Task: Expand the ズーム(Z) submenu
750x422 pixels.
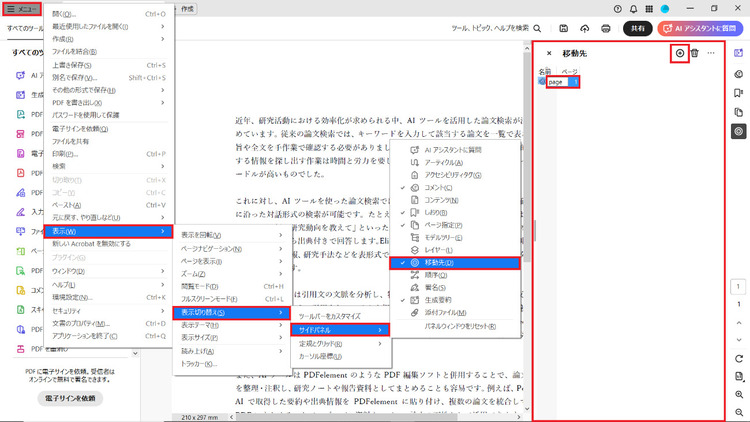Action: (232, 274)
